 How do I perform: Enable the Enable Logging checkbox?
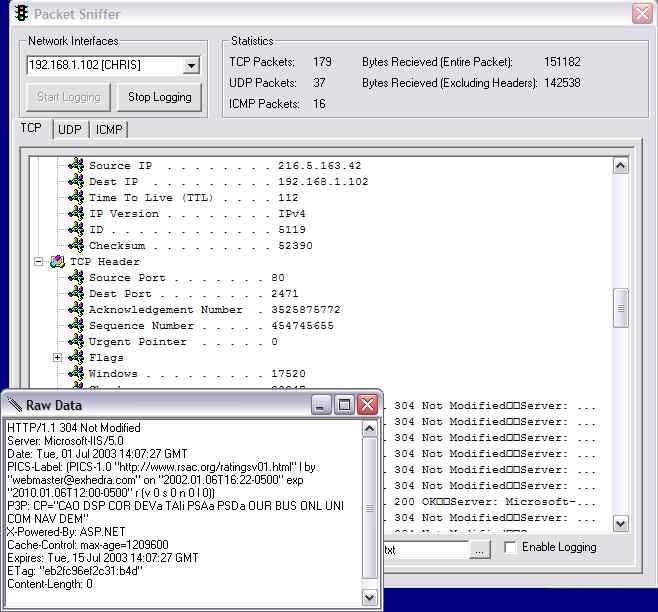coord(511,548)
